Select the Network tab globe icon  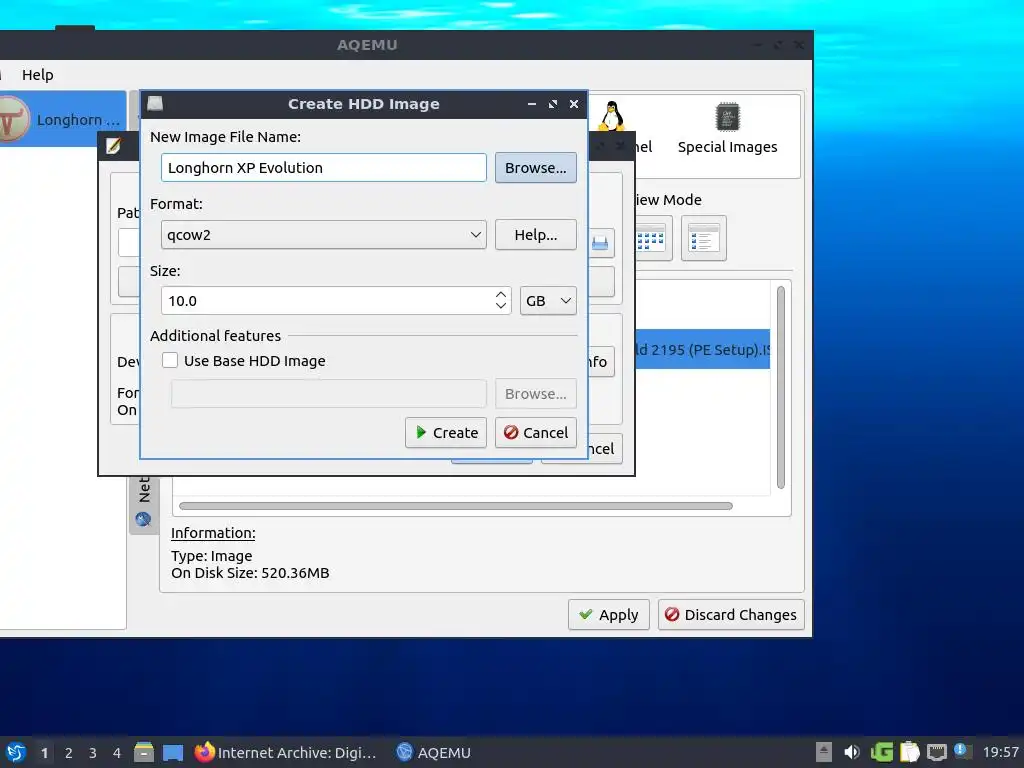[143, 519]
